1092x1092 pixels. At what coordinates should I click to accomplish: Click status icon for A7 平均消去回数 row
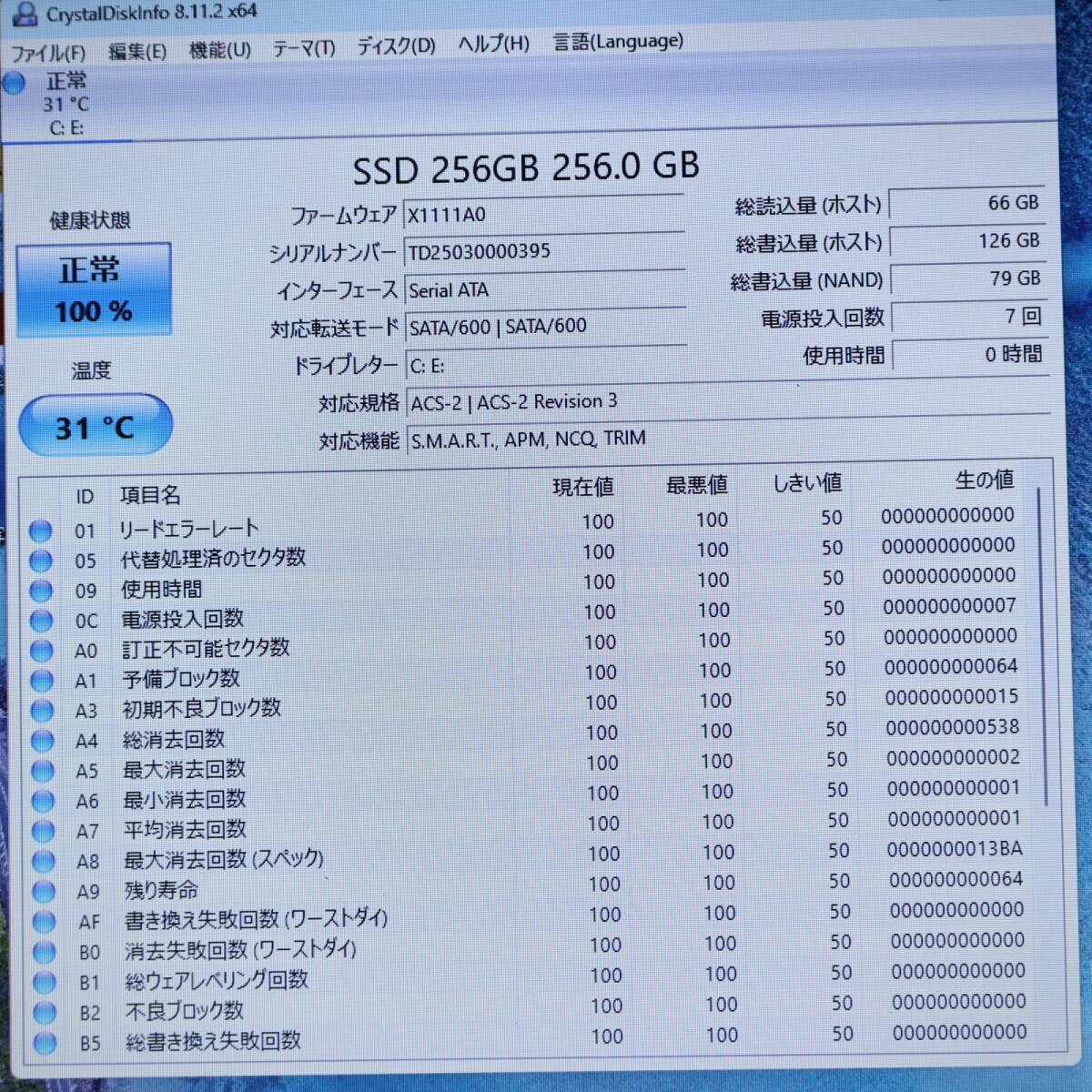click(x=43, y=831)
